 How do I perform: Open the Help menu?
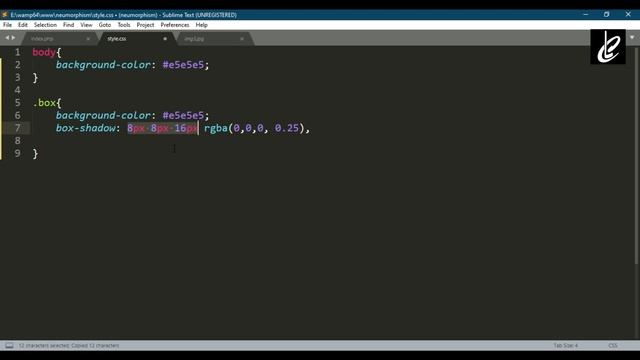[x=202, y=25]
